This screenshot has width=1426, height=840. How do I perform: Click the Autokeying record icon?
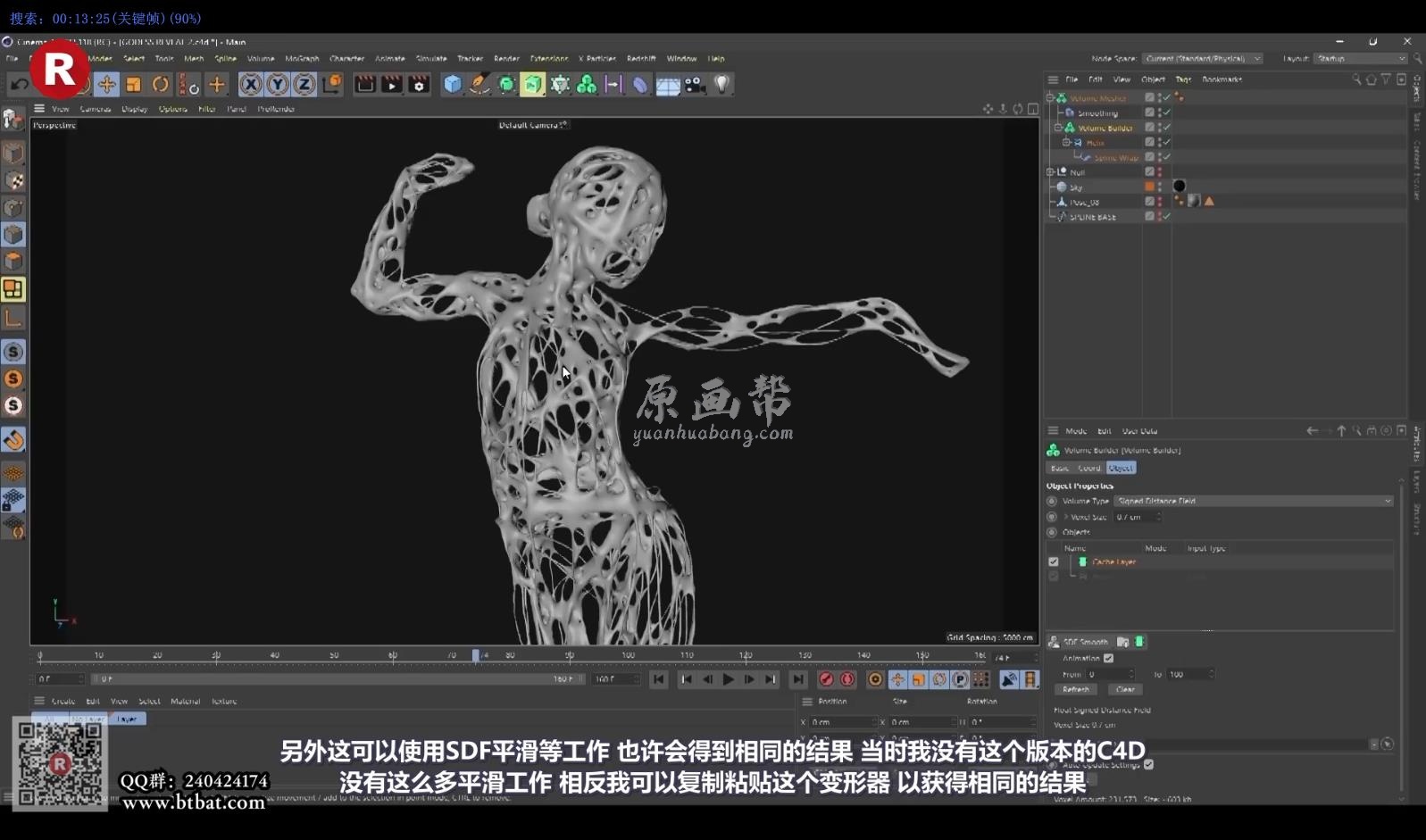coord(847,679)
